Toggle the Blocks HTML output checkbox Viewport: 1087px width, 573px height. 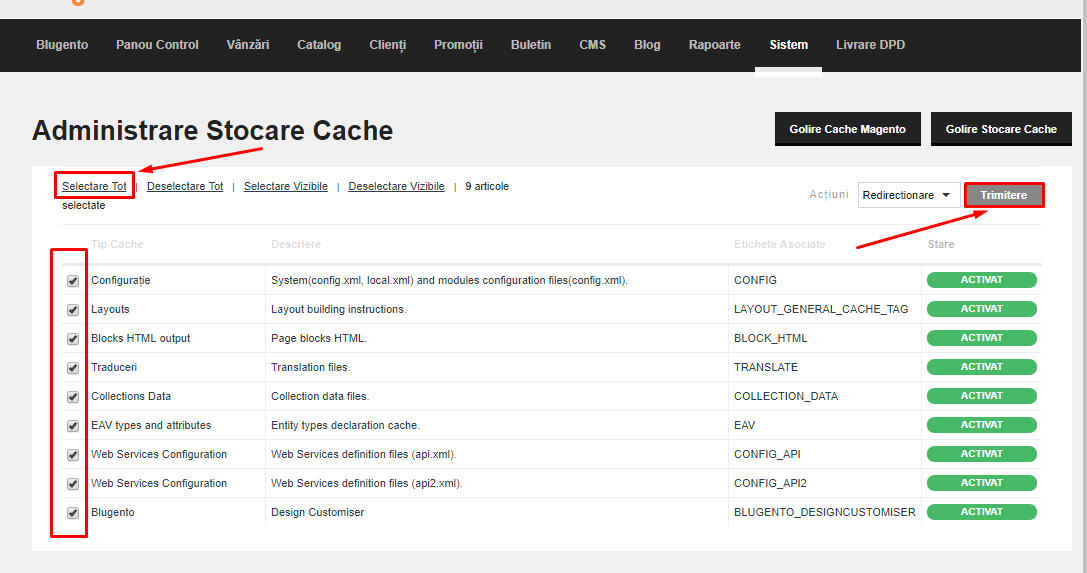(x=73, y=339)
